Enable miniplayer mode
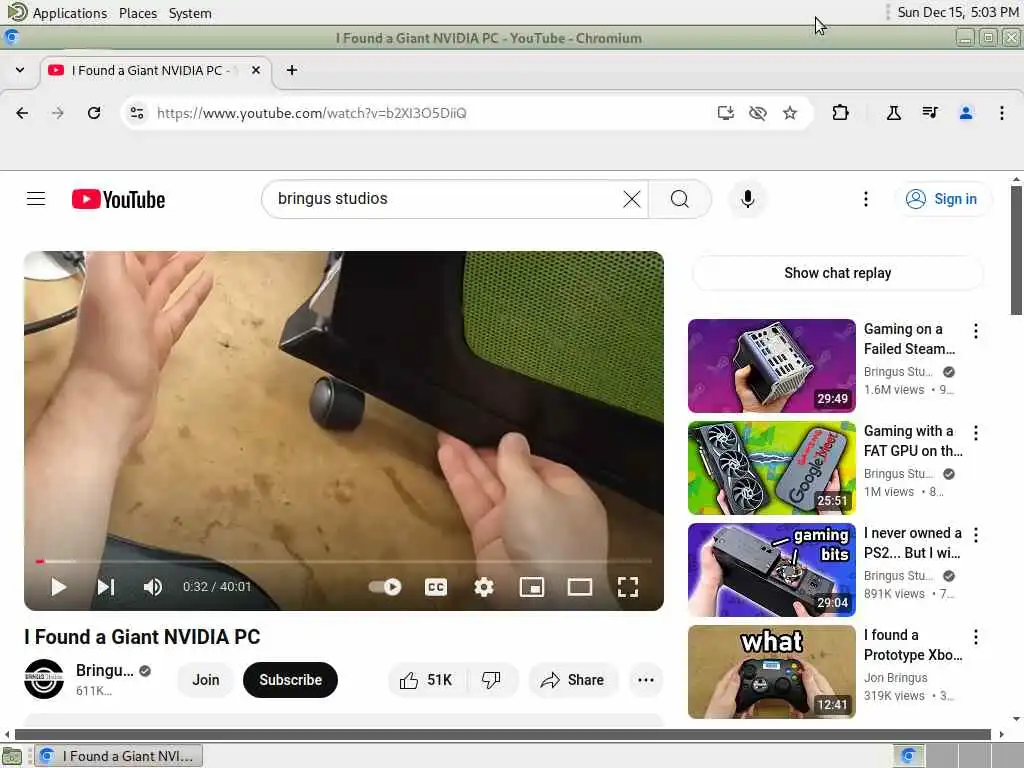The height and width of the screenshot is (768, 1024). pos(532,587)
